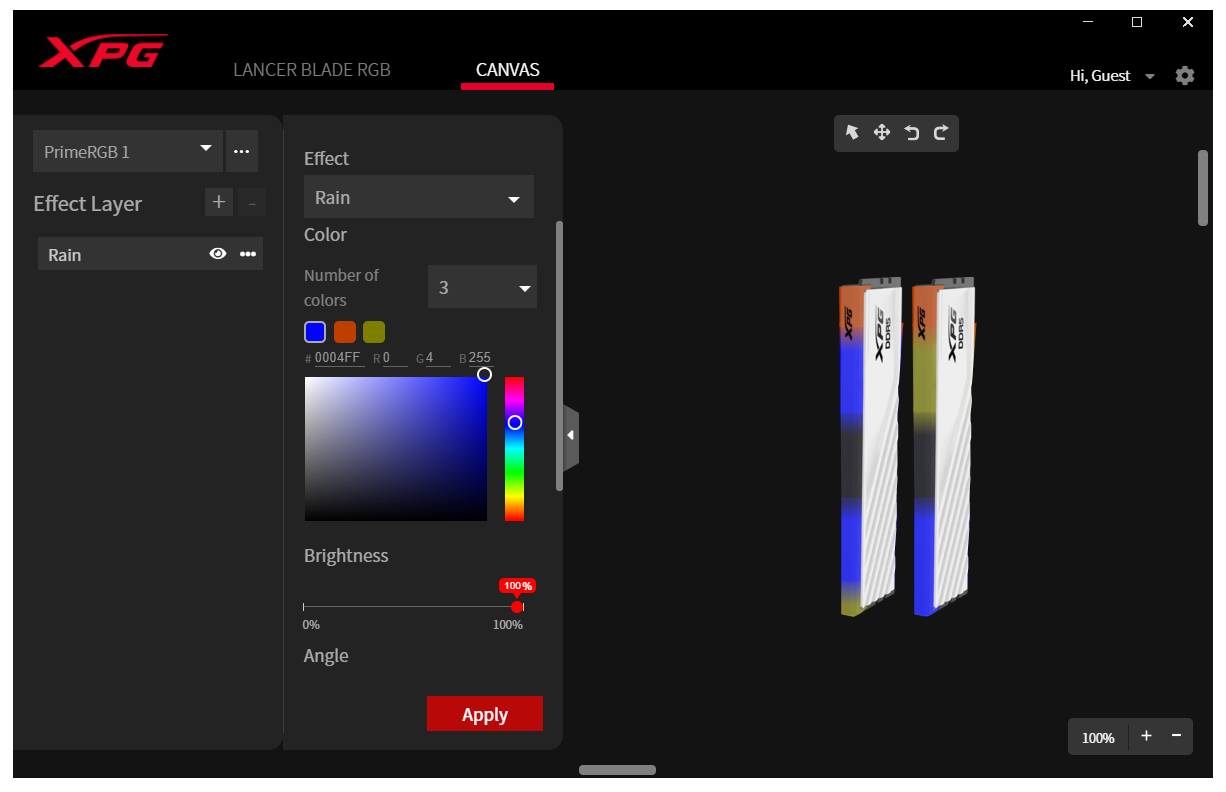Open the Number of colors dropdown
The image size is (1226, 792).
click(x=482, y=288)
